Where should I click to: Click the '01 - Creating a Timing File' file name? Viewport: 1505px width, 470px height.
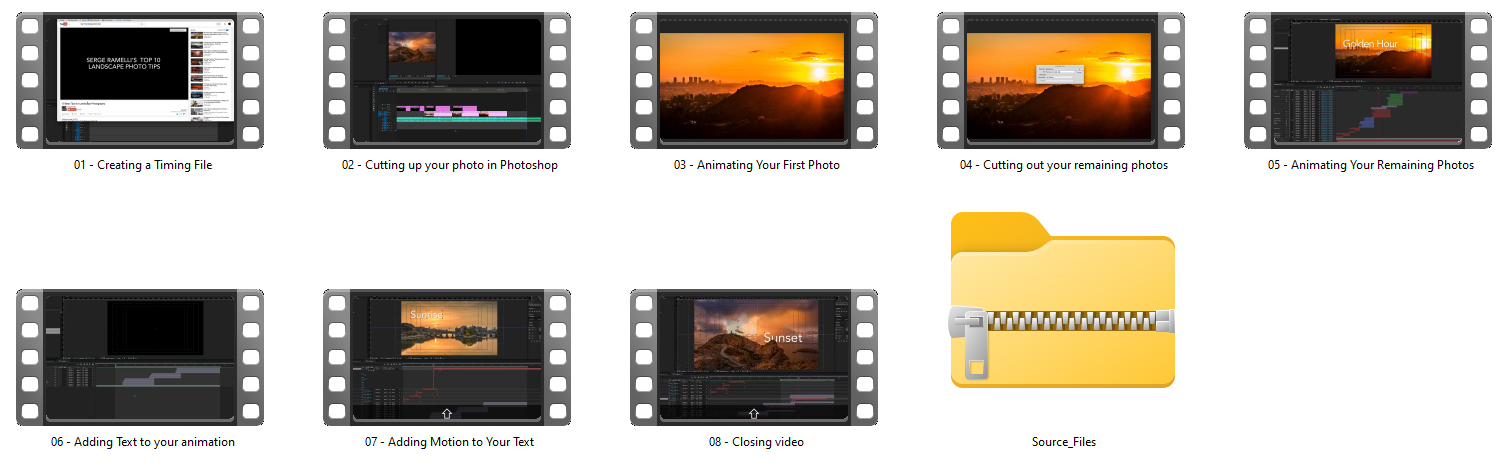pos(142,165)
